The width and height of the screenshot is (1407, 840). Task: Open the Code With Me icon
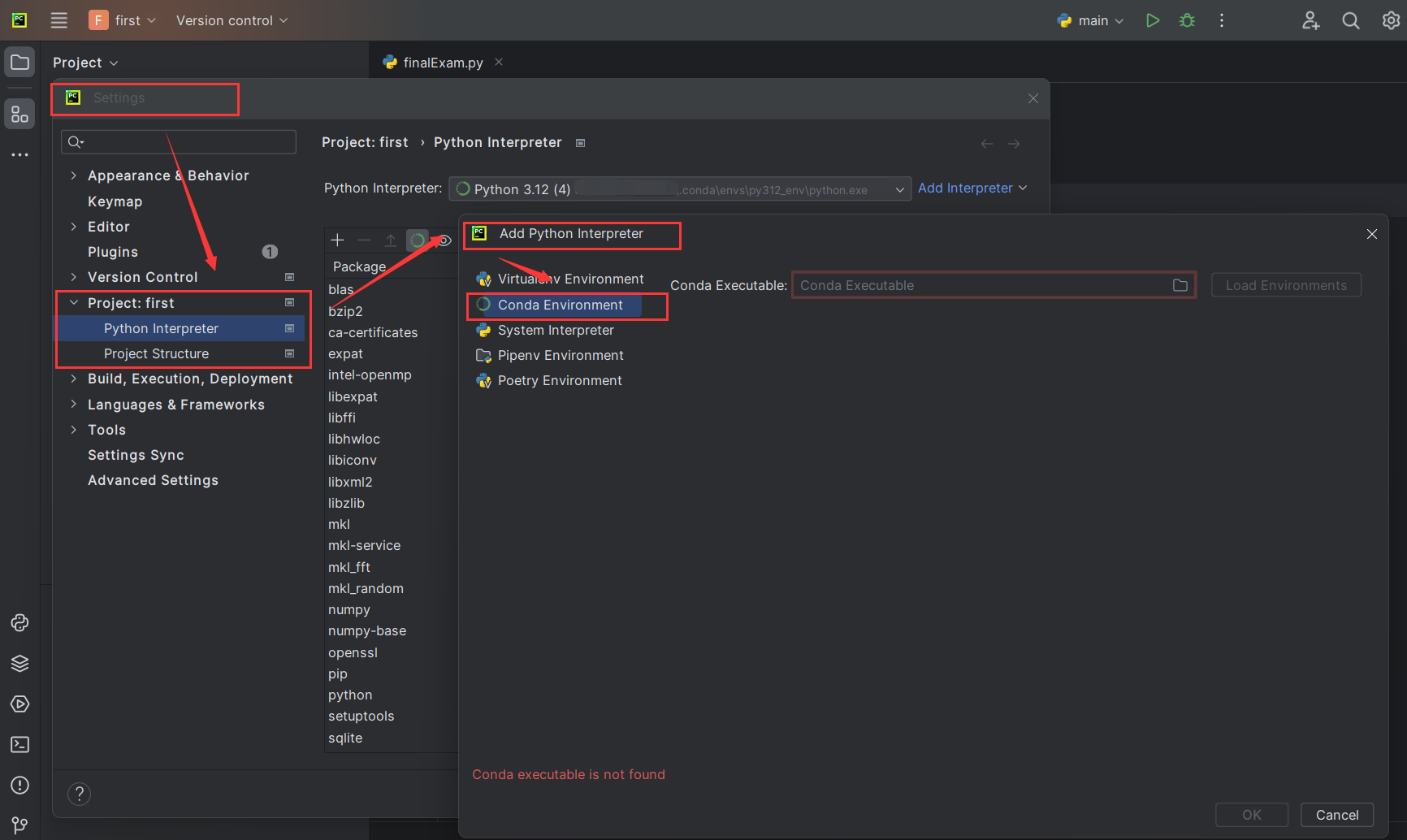[1310, 20]
